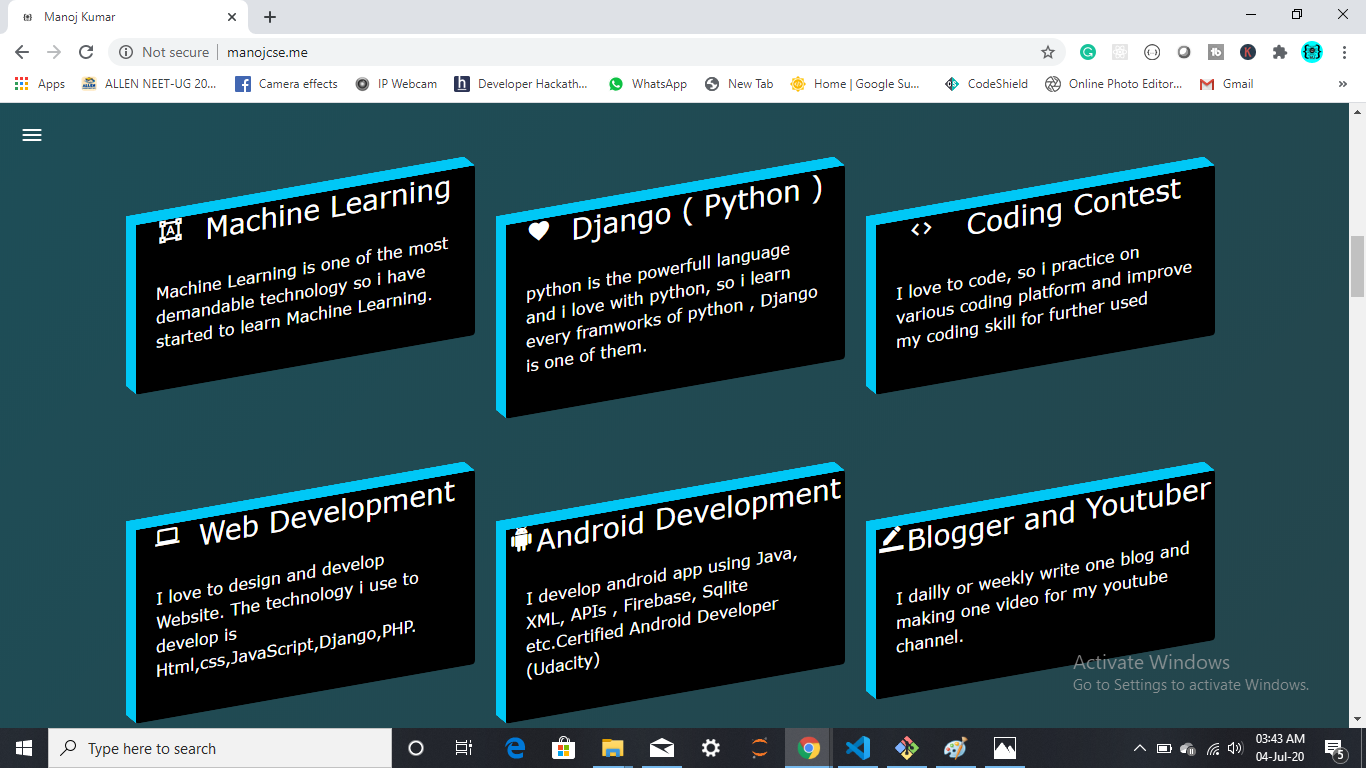Bookmark this page with the star icon

point(1048,52)
